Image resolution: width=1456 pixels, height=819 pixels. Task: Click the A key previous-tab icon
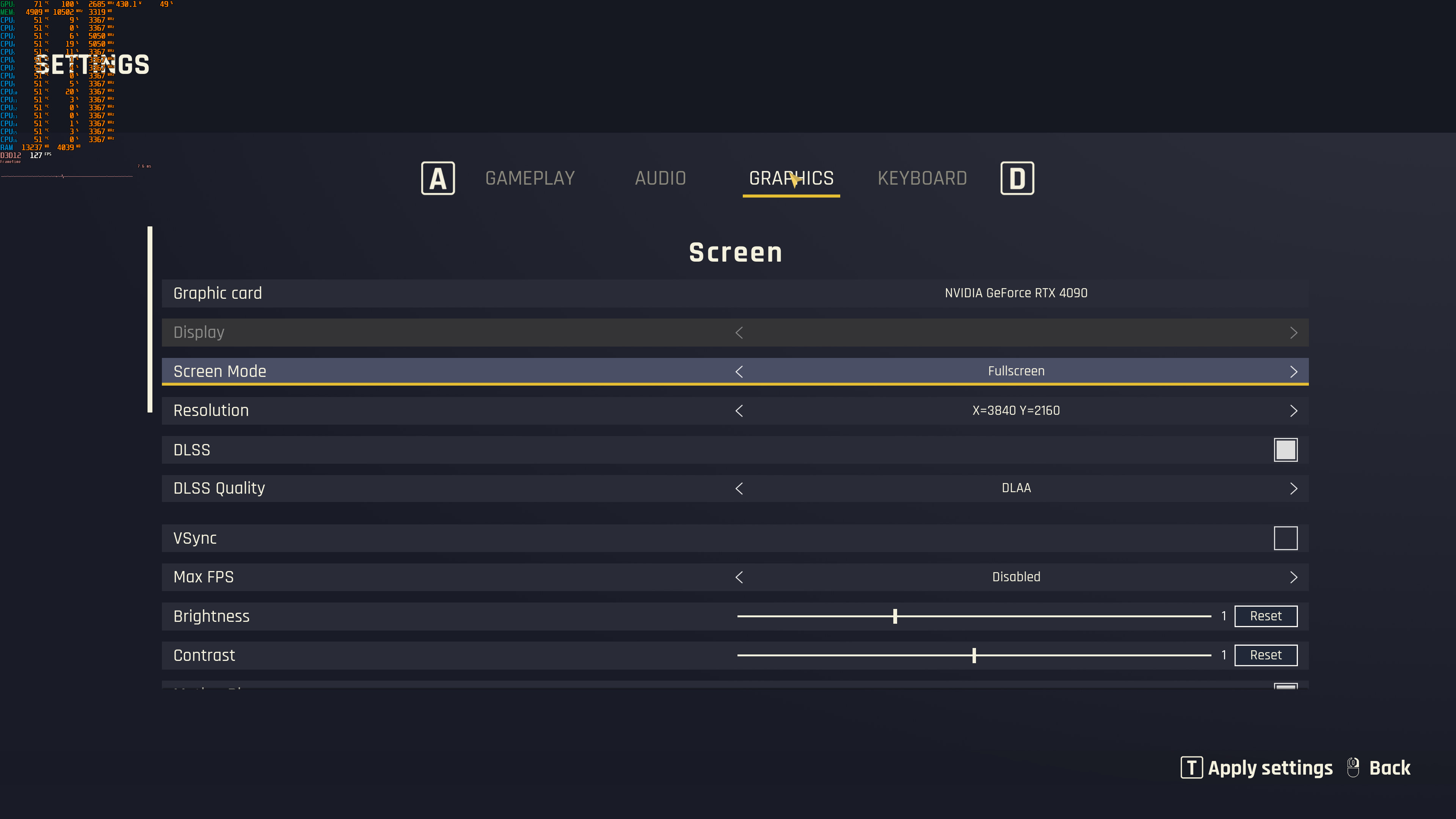(x=438, y=179)
